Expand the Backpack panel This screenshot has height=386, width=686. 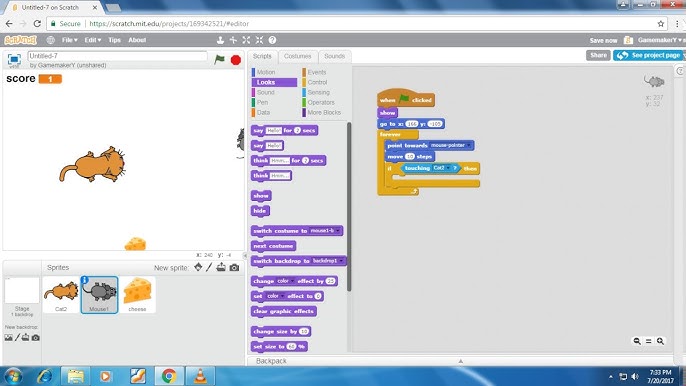pyautogui.click(x=460, y=361)
